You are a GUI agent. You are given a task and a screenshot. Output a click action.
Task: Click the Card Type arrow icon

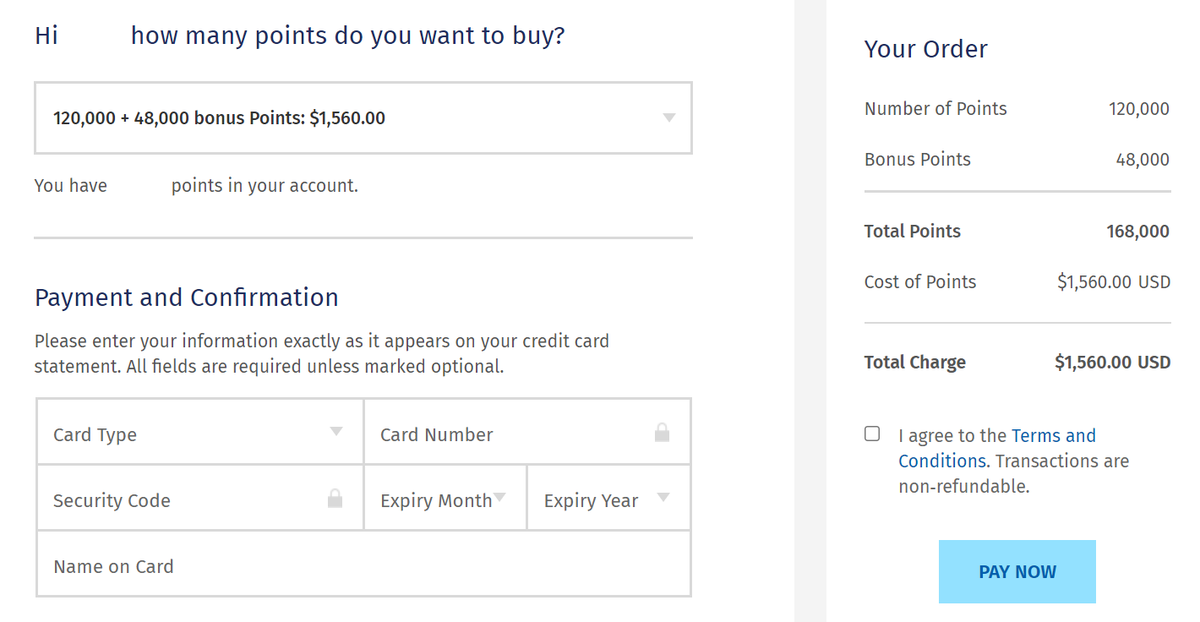click(x=336, y=432)
